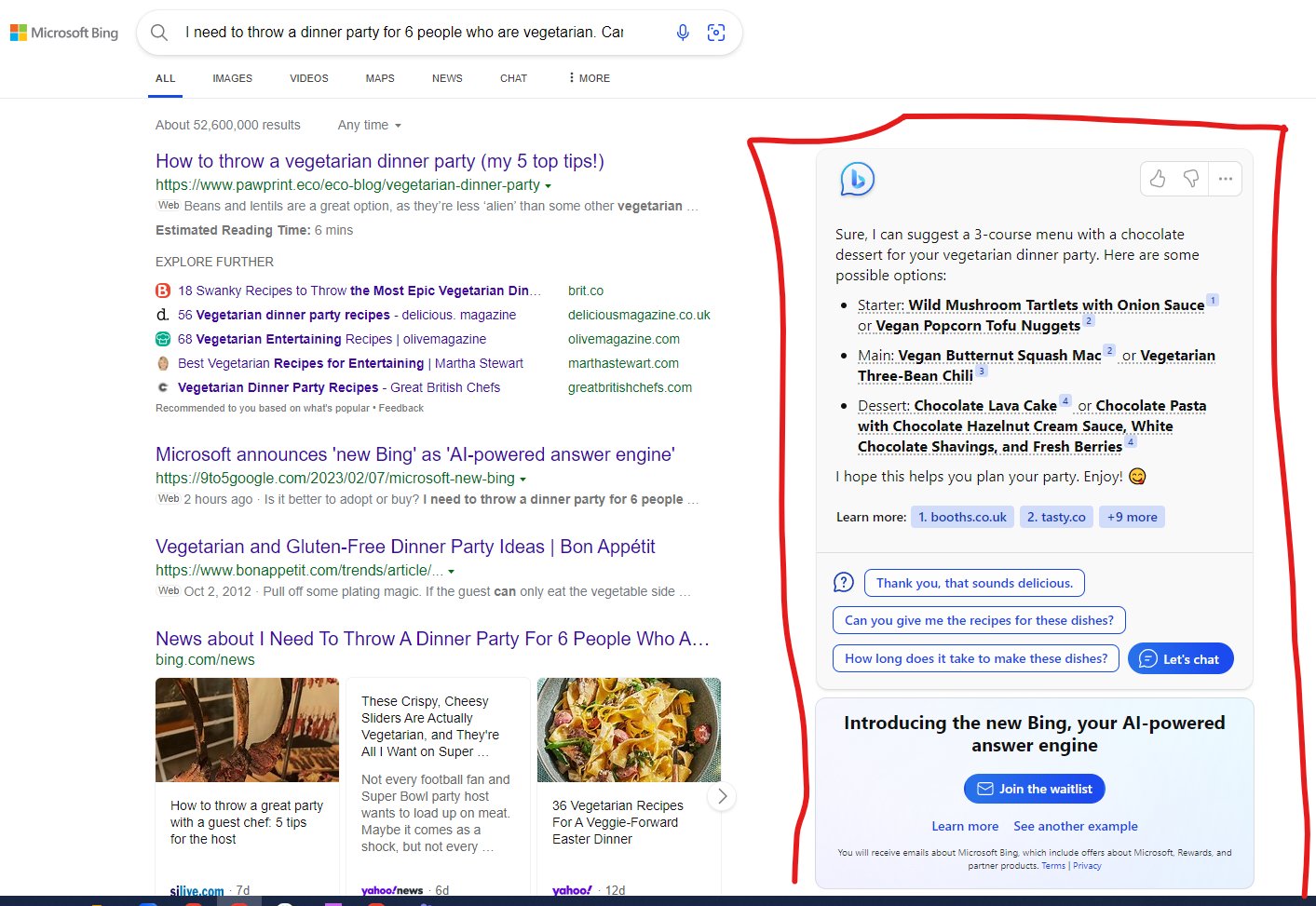Open 68 Vegetarian Entertaining Recipes link
This screenshot has width=1316, height=906.
(332, 339)
